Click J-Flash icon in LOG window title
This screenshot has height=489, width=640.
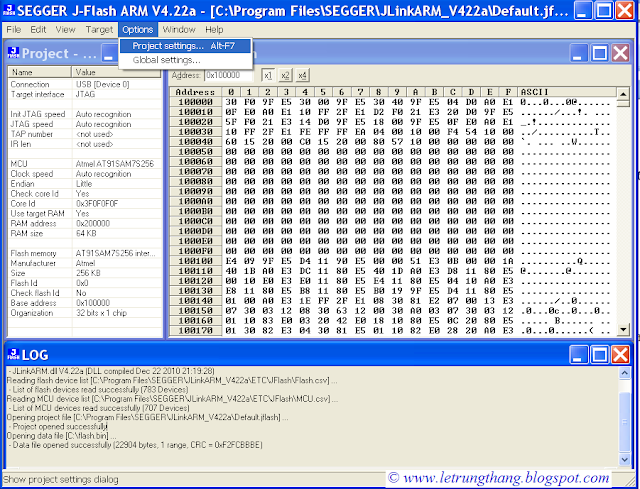coord(13,354)
